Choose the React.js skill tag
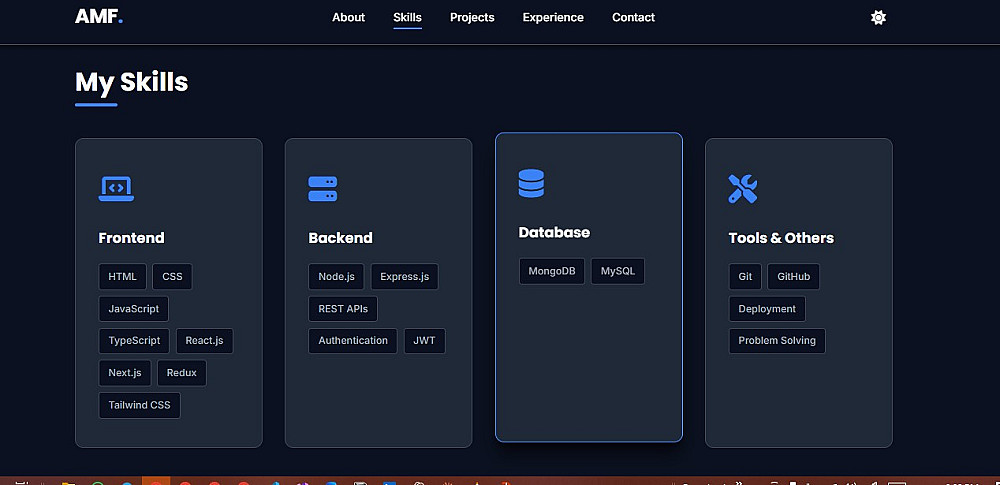 point(205,341)
